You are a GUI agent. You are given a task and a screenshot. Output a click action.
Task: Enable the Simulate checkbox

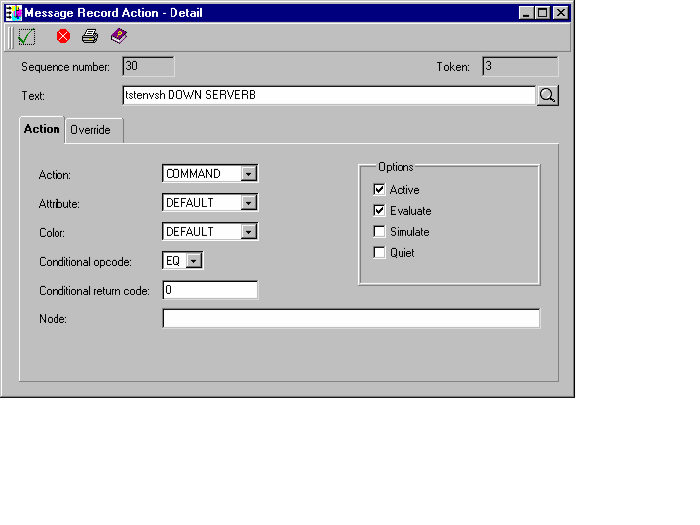click(x=379, y=231)
